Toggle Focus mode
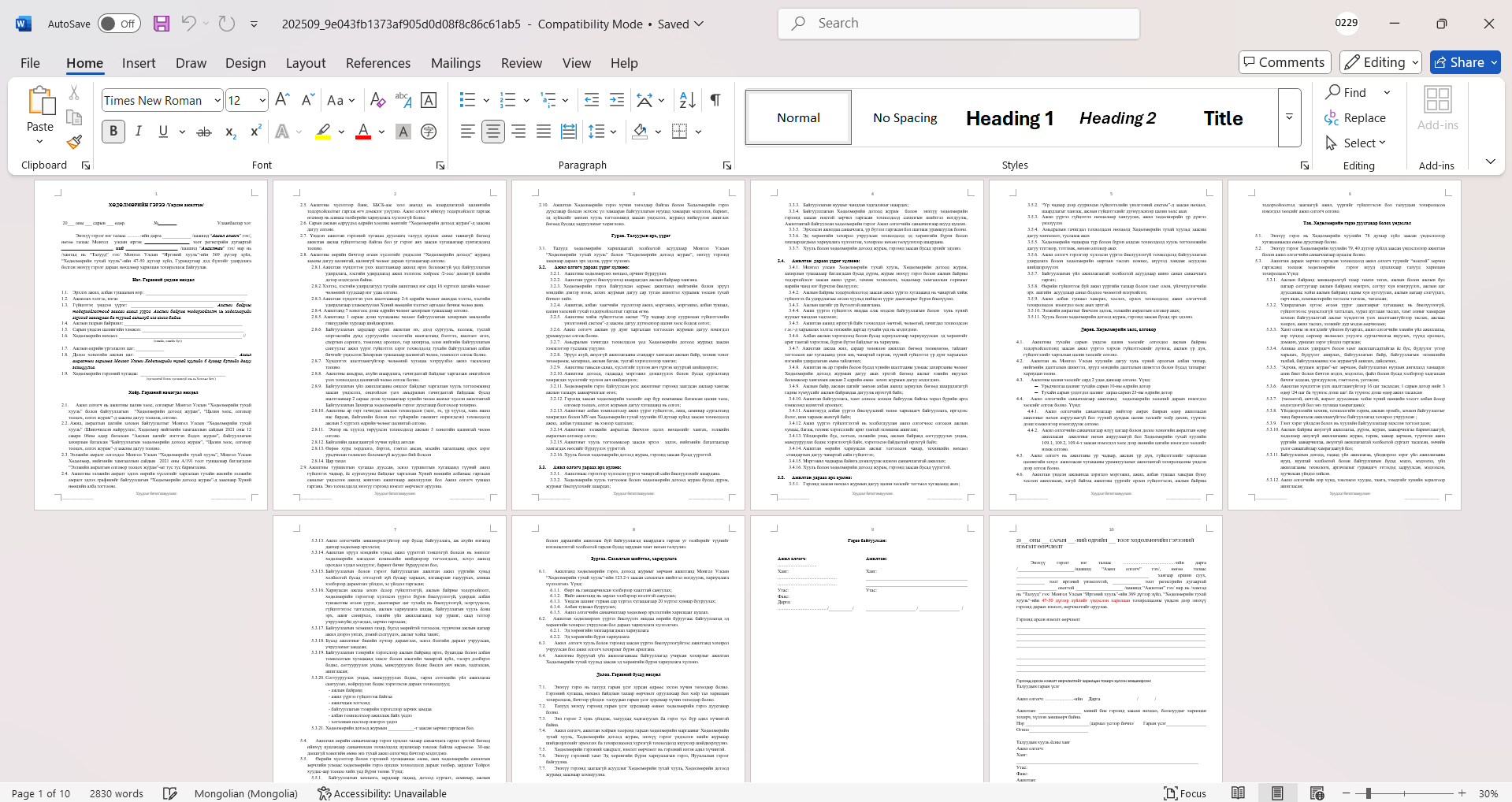1512x802 pixels. click(x=1186, y=793)
